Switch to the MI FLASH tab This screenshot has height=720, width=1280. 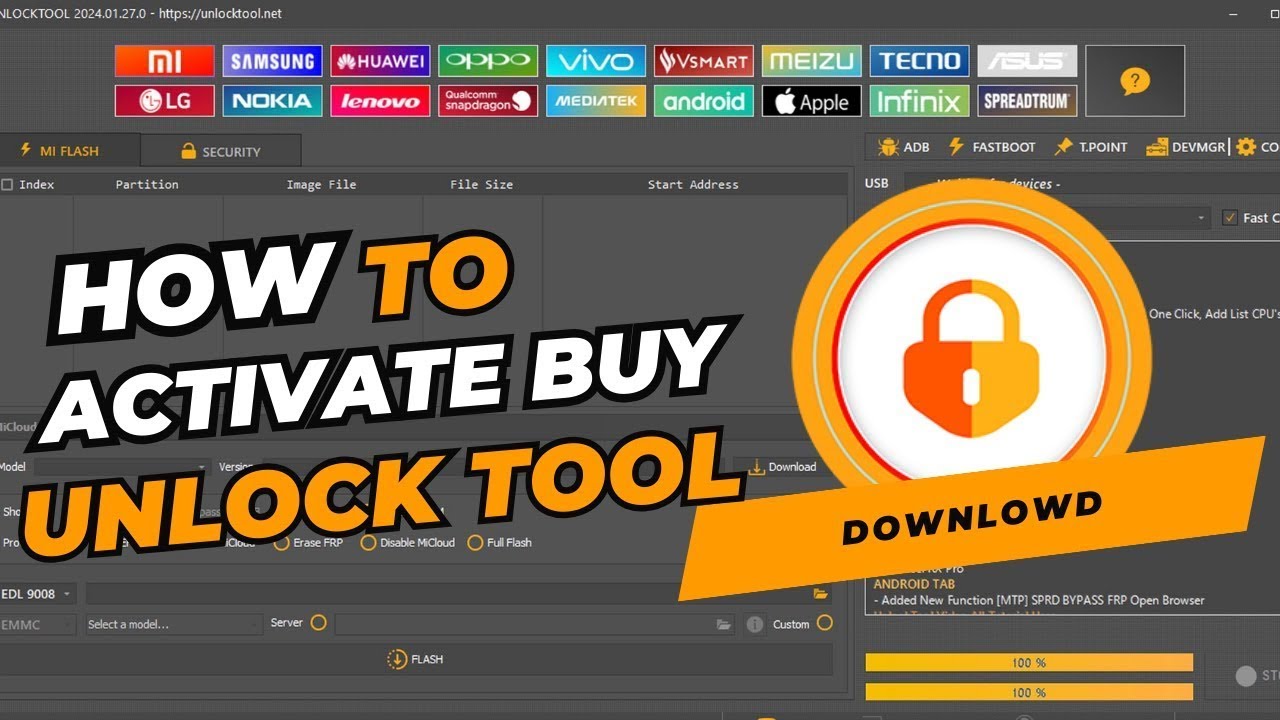click(x=70, y=150)
